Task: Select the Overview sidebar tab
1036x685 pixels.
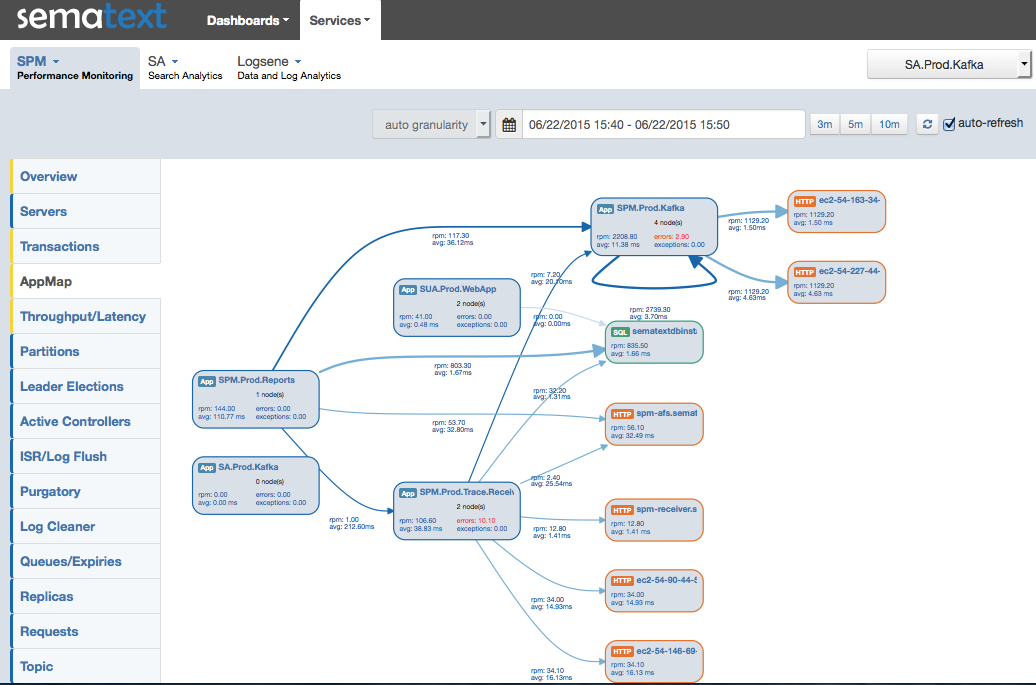Action: (x=86, y=176)
